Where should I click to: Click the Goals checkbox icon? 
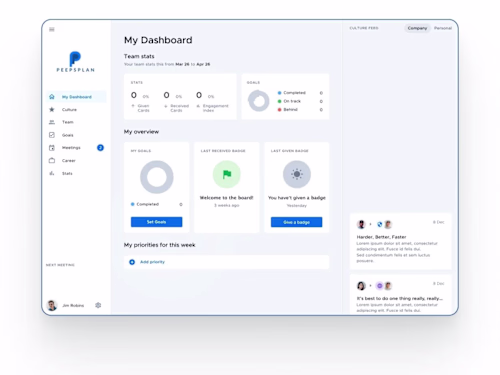[52, 135]
